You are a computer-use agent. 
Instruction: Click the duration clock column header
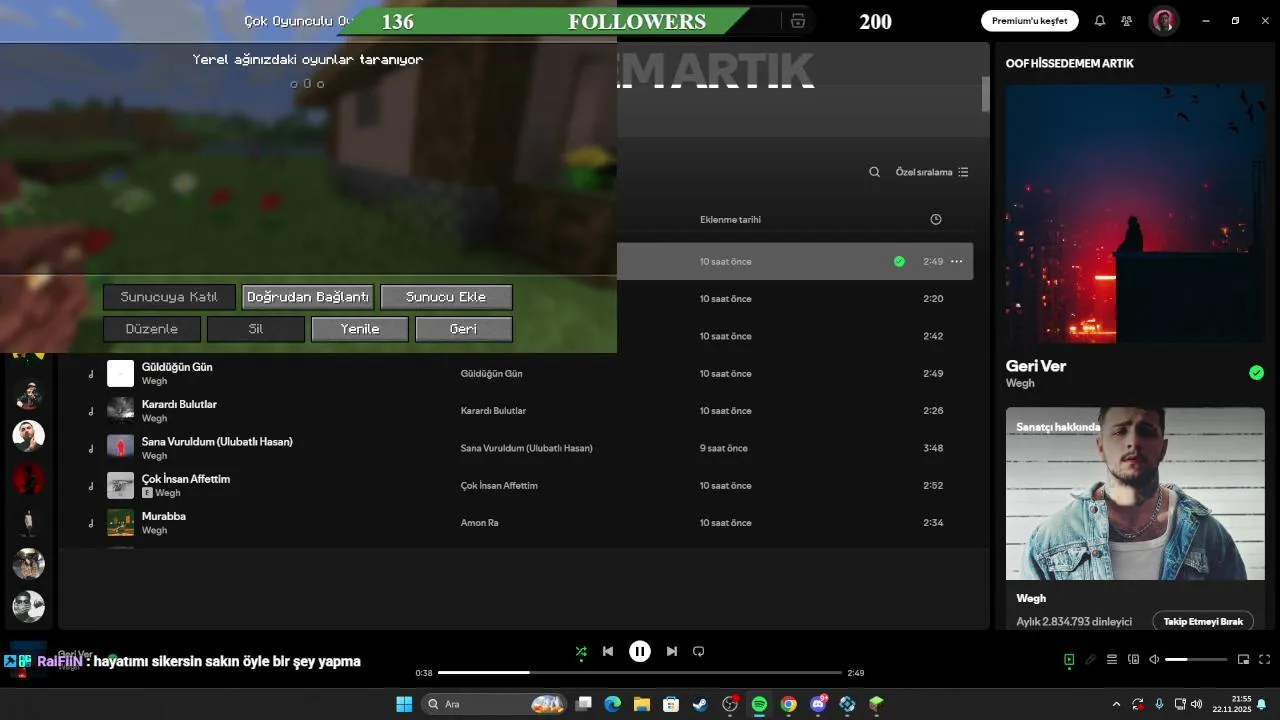[936, 219]
